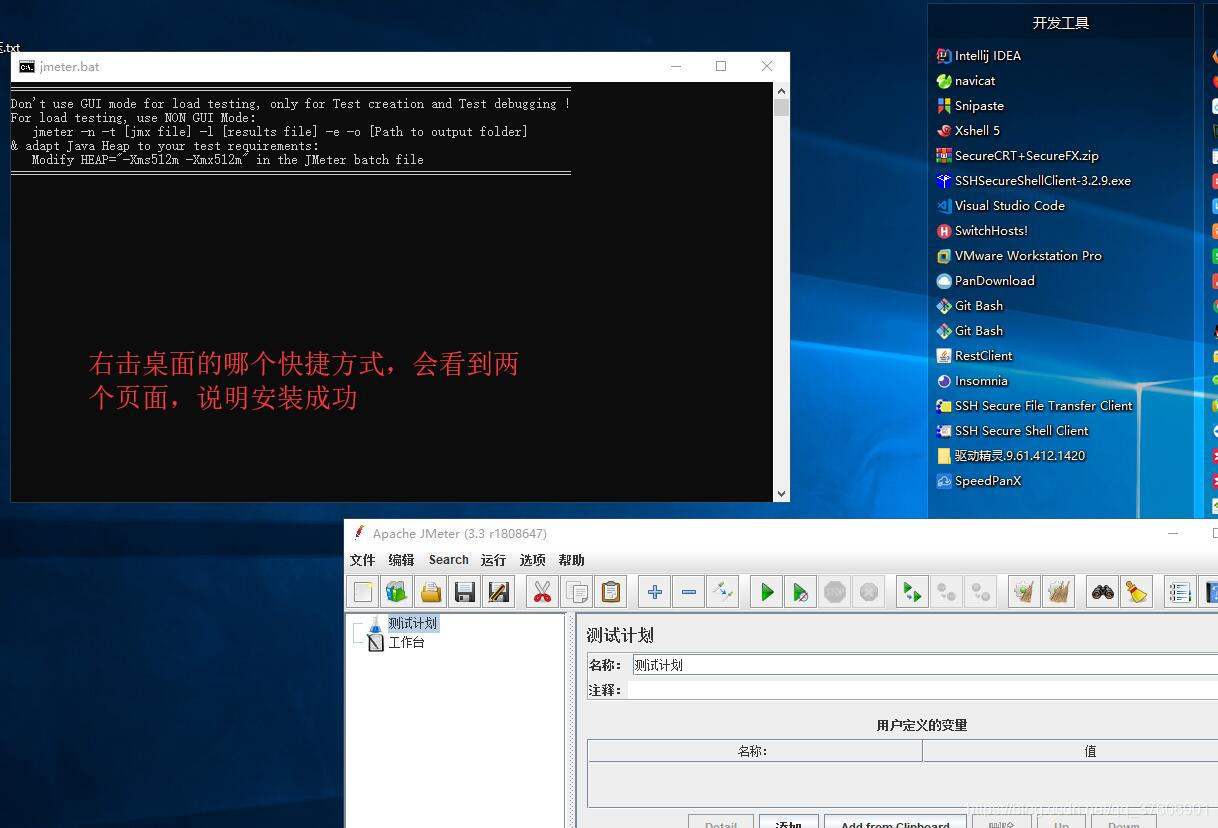The width and height of the screenshot is (1218, 828).
Task: Click the Save As icon with pencil
Action: tap(499, 592)
